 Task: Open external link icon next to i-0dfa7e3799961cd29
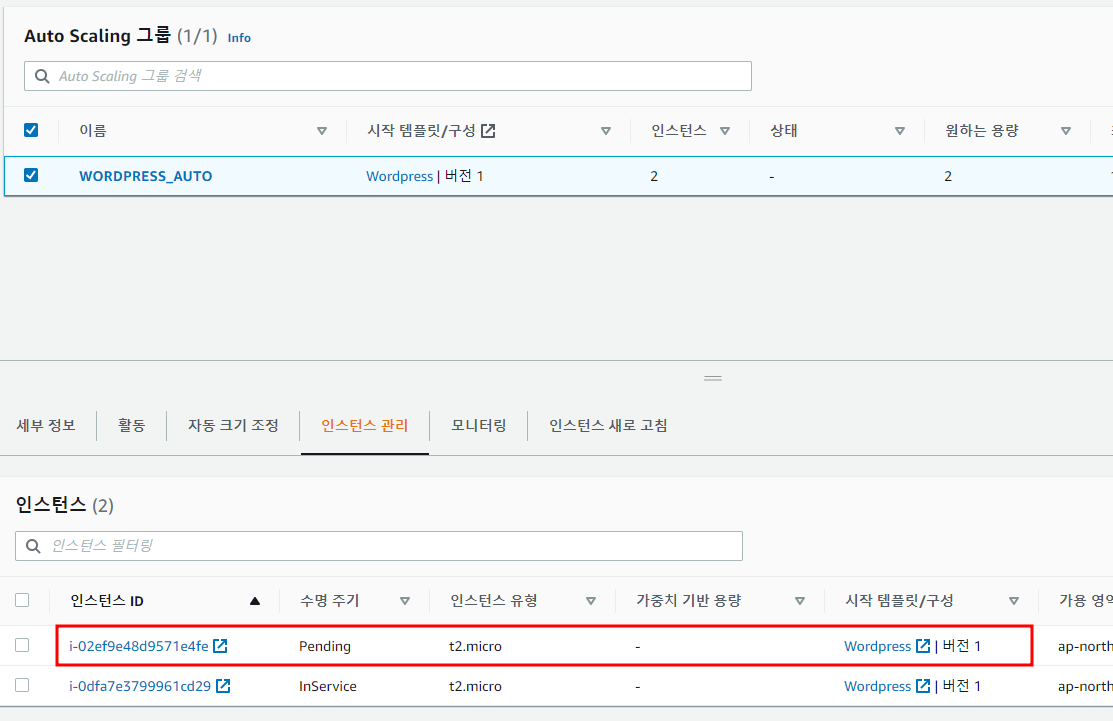coord(223,686)
